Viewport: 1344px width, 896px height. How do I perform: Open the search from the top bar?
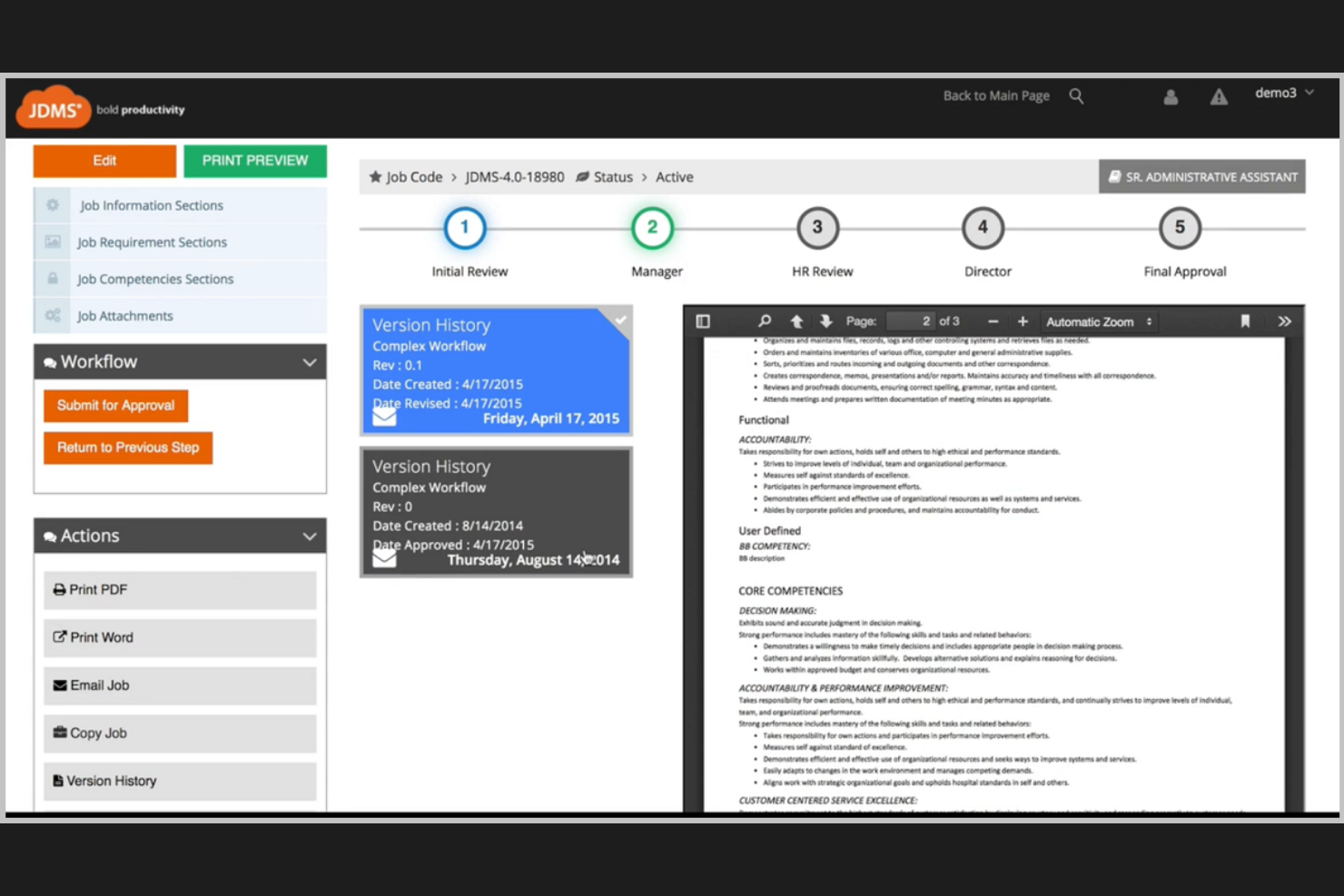coord(1076,95)
